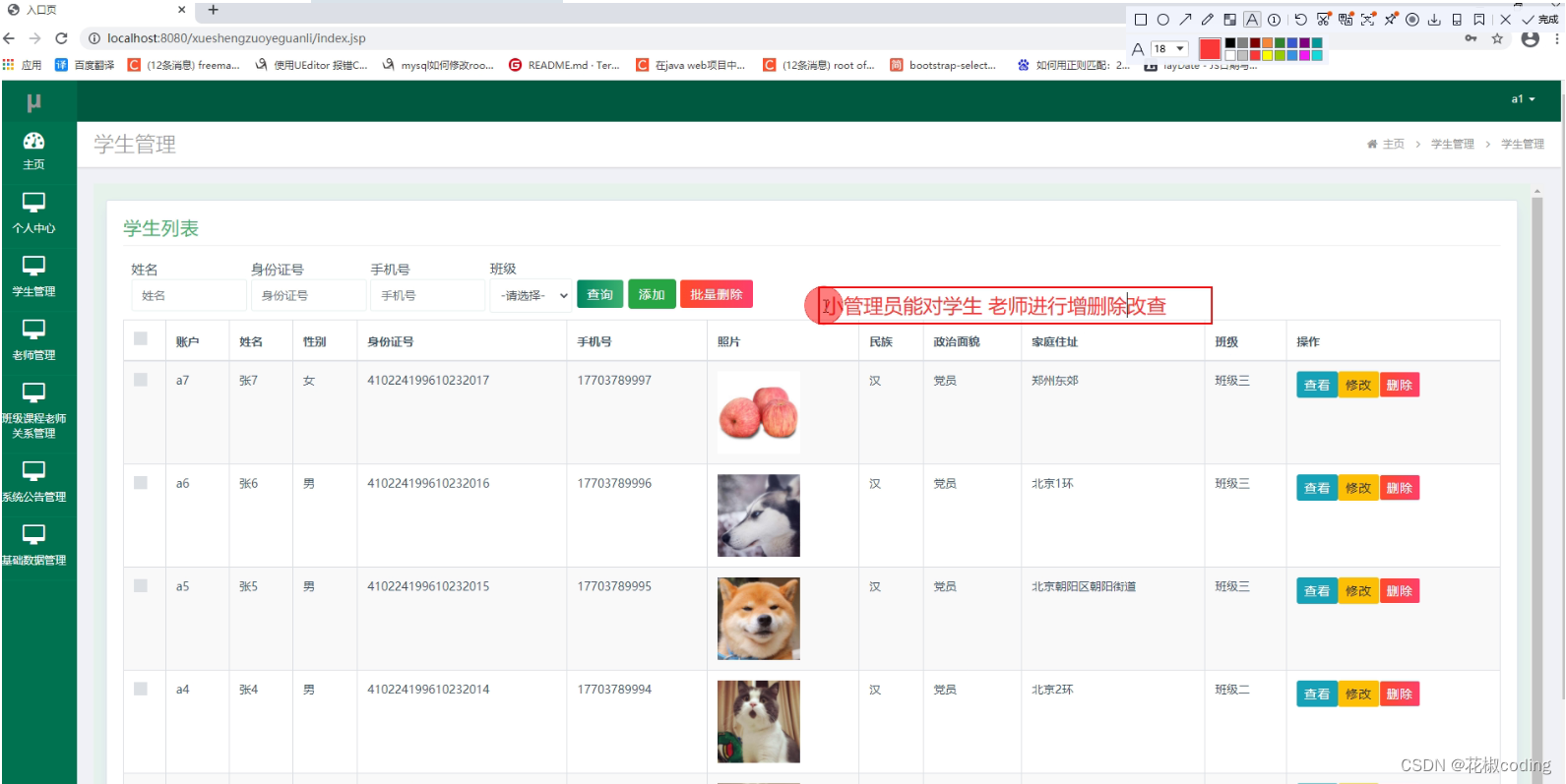This screenshot has width=1566, height=784.
Task: Select the mosaic blur tool
Action: tap(1230, 20)
